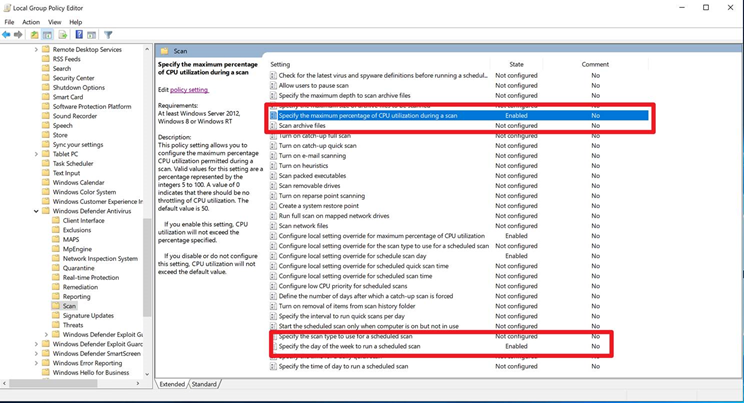
Task: Expand the Remote Desktop Services tree node
Action: [x=37, y=49]
